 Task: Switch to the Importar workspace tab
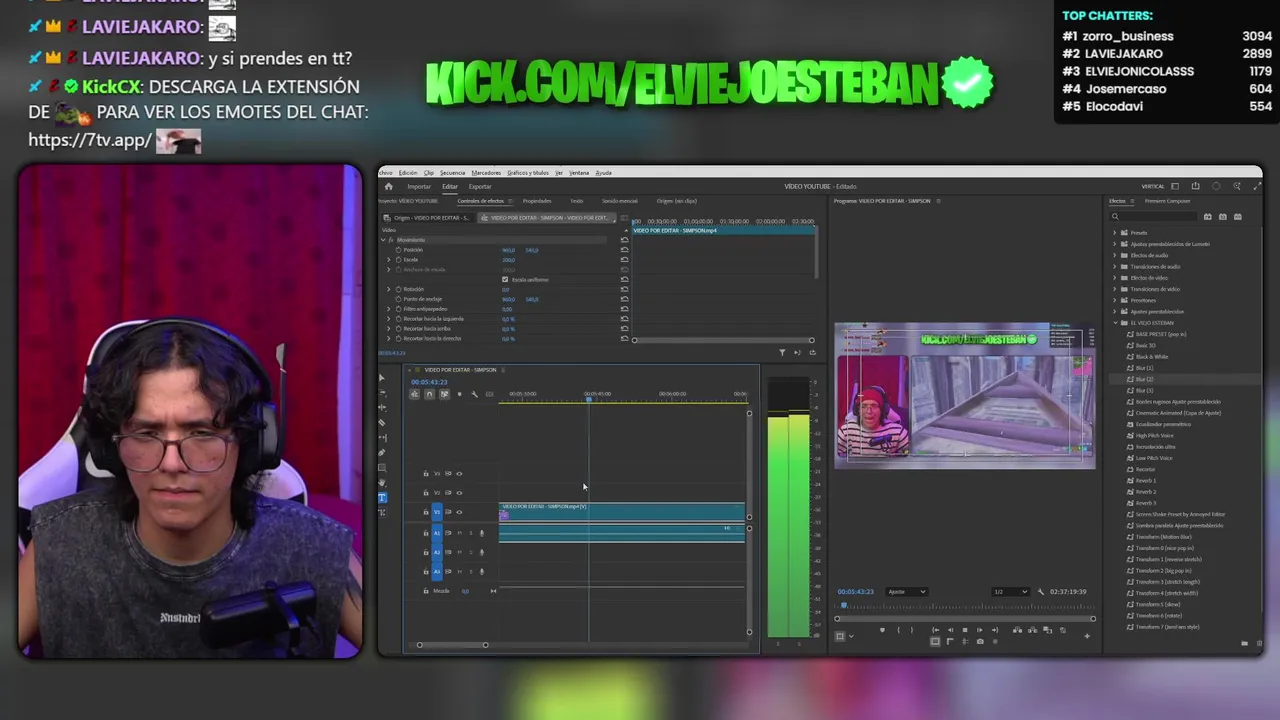click(419, 186)
